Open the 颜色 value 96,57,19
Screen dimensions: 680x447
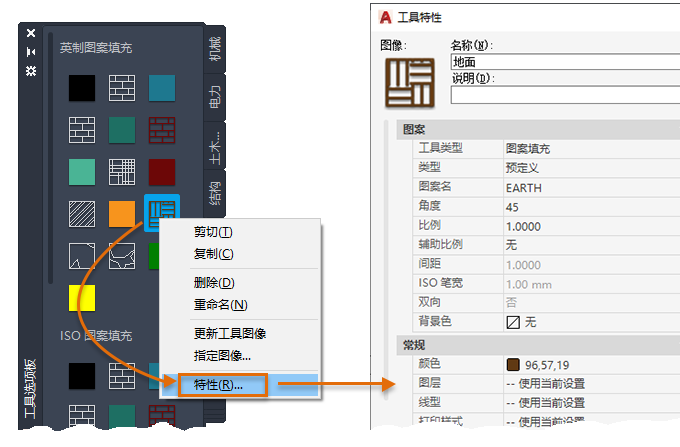click(x=592, y=365)
